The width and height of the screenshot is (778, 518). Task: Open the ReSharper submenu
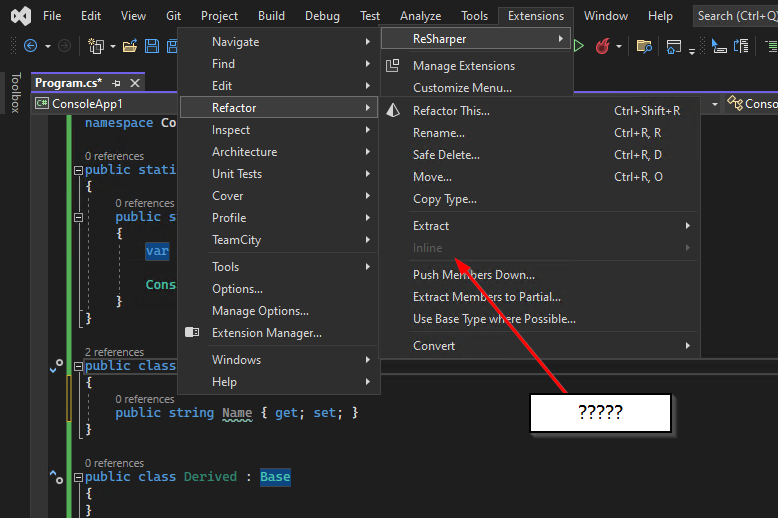476,39
